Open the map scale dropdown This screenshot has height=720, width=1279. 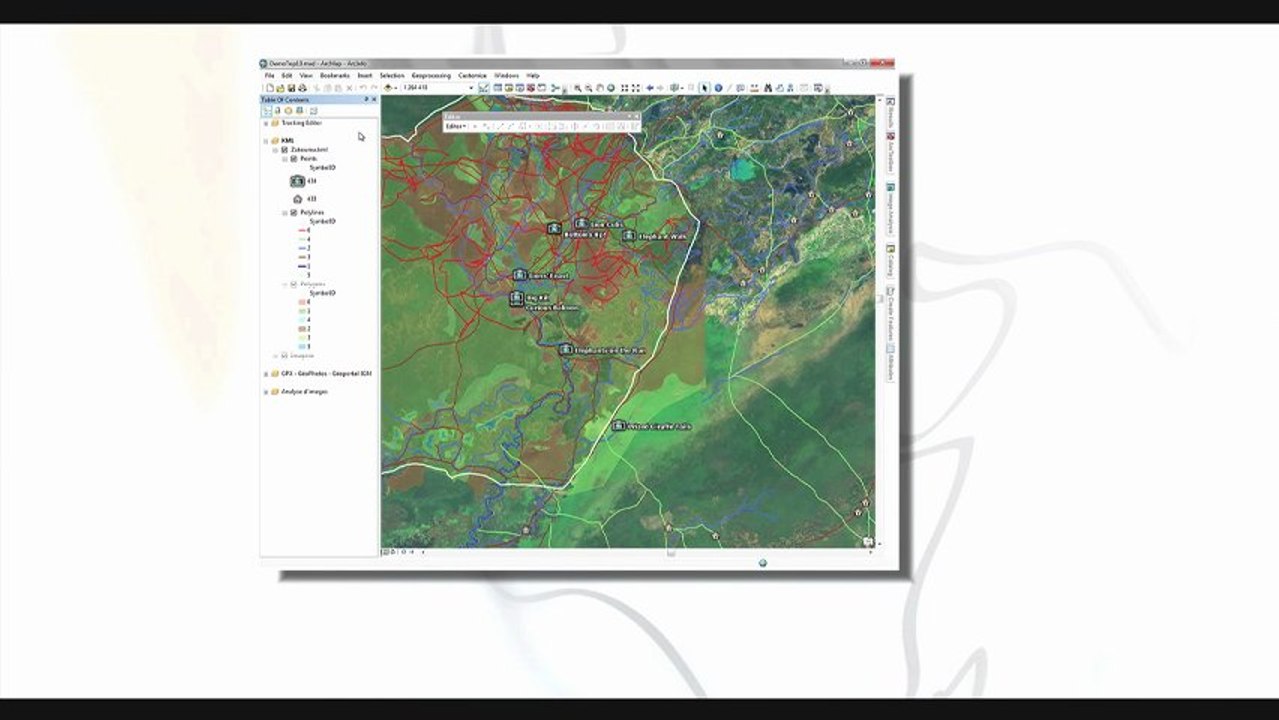(x=471, y=88)
